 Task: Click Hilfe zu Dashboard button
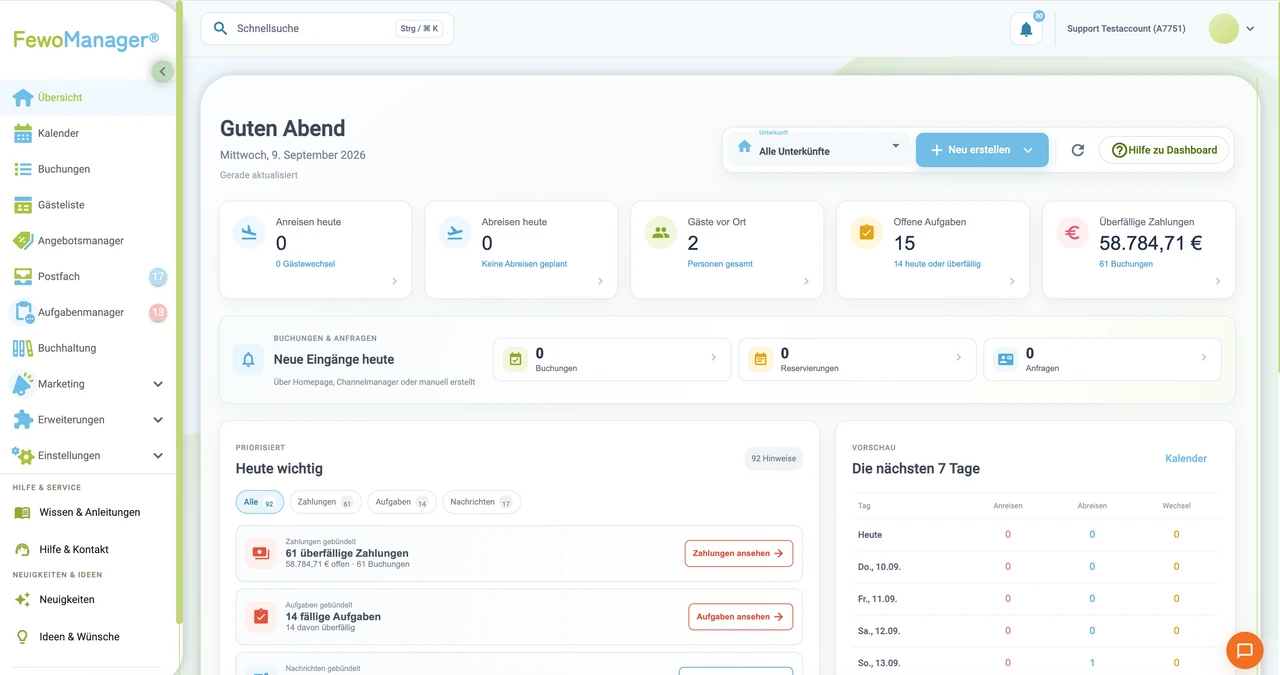click(x=1164, y=150)
